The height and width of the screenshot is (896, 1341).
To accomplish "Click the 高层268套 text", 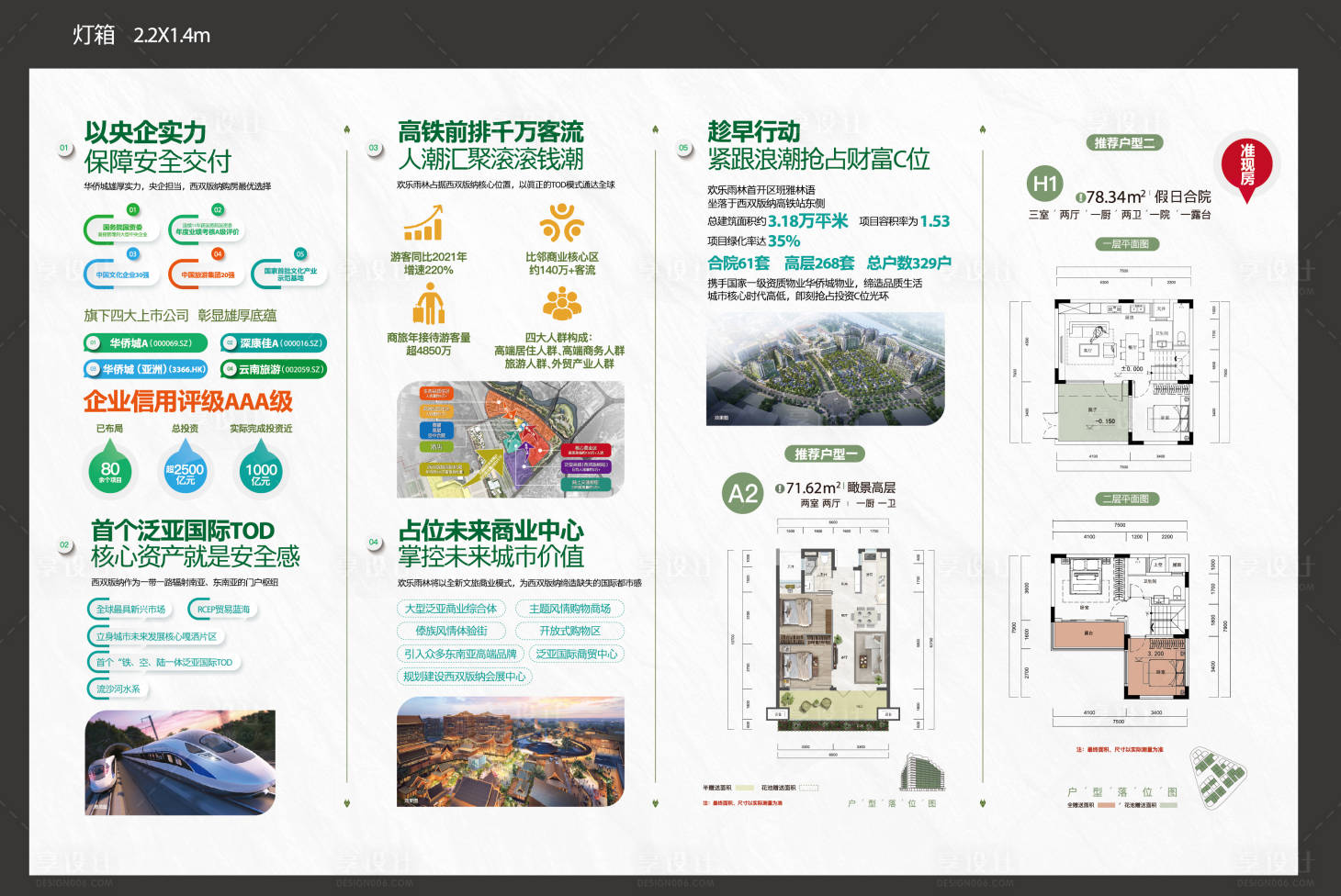I will pos(818,263).
